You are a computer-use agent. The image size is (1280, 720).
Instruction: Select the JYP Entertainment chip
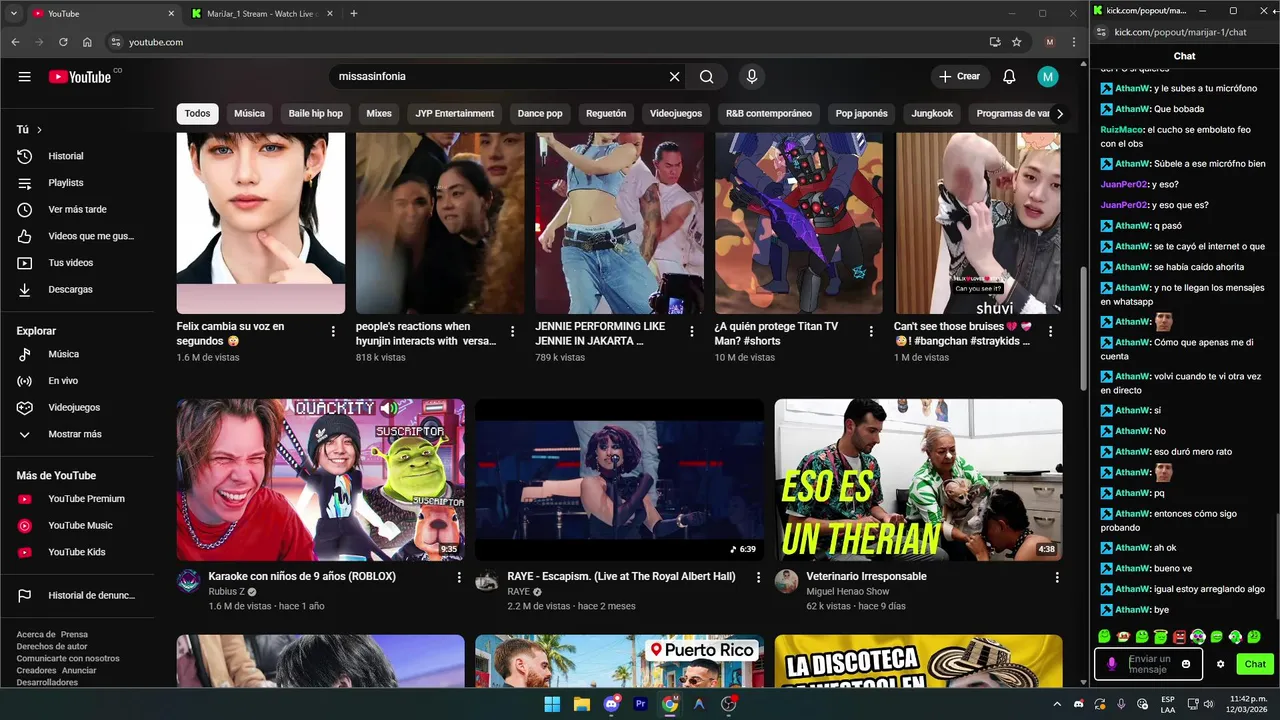(x=455, y=114)
